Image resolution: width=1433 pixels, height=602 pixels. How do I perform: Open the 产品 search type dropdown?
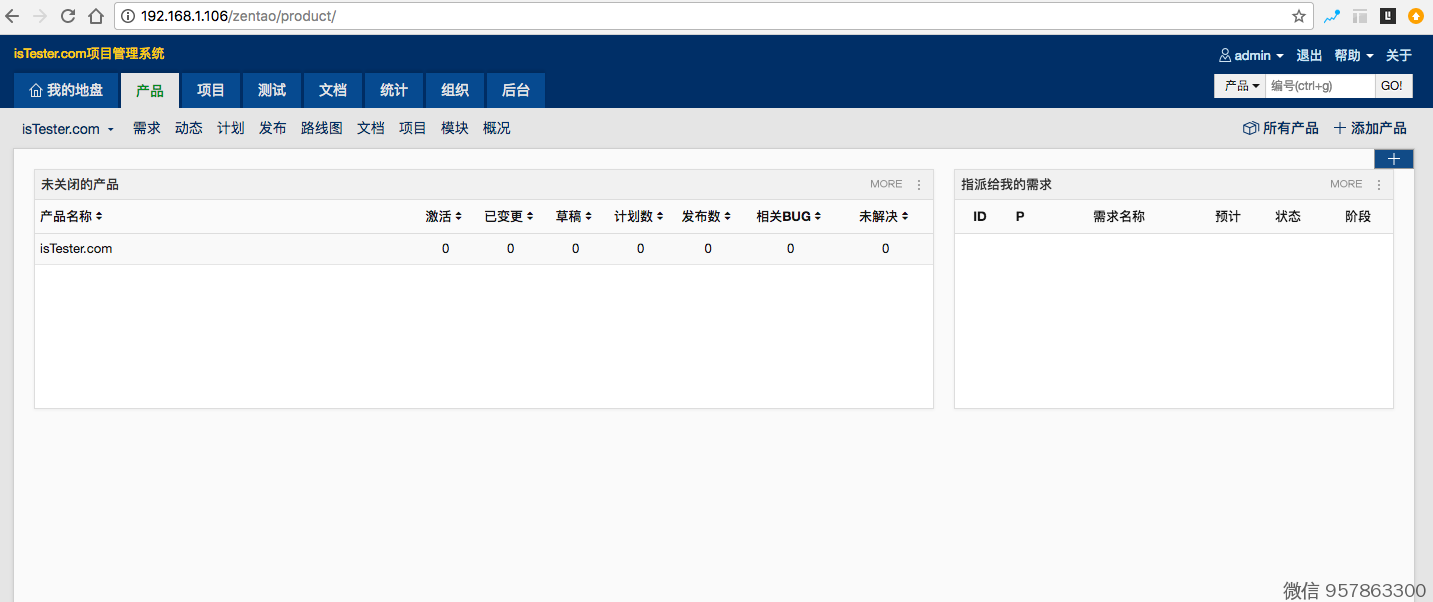[1241, 86]
